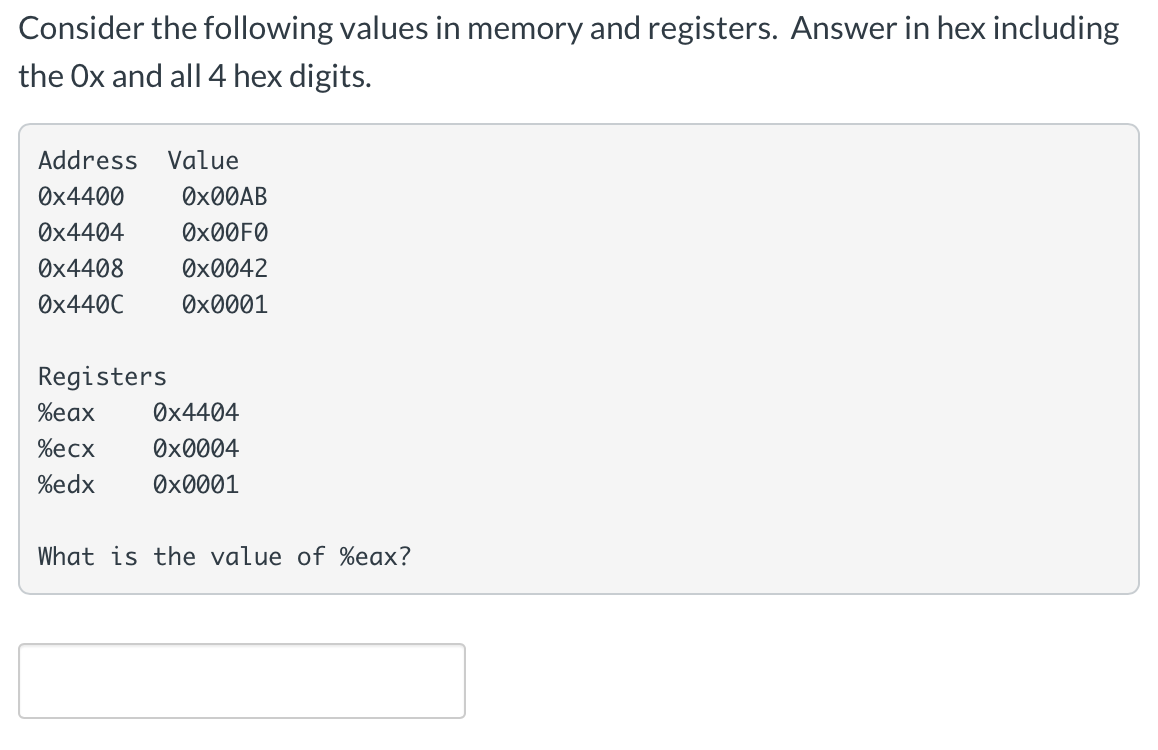Image resolution: width=1158 pixels, height=750 pixels.
Task: Click the %edx value 0x0001
Action: 195,484
